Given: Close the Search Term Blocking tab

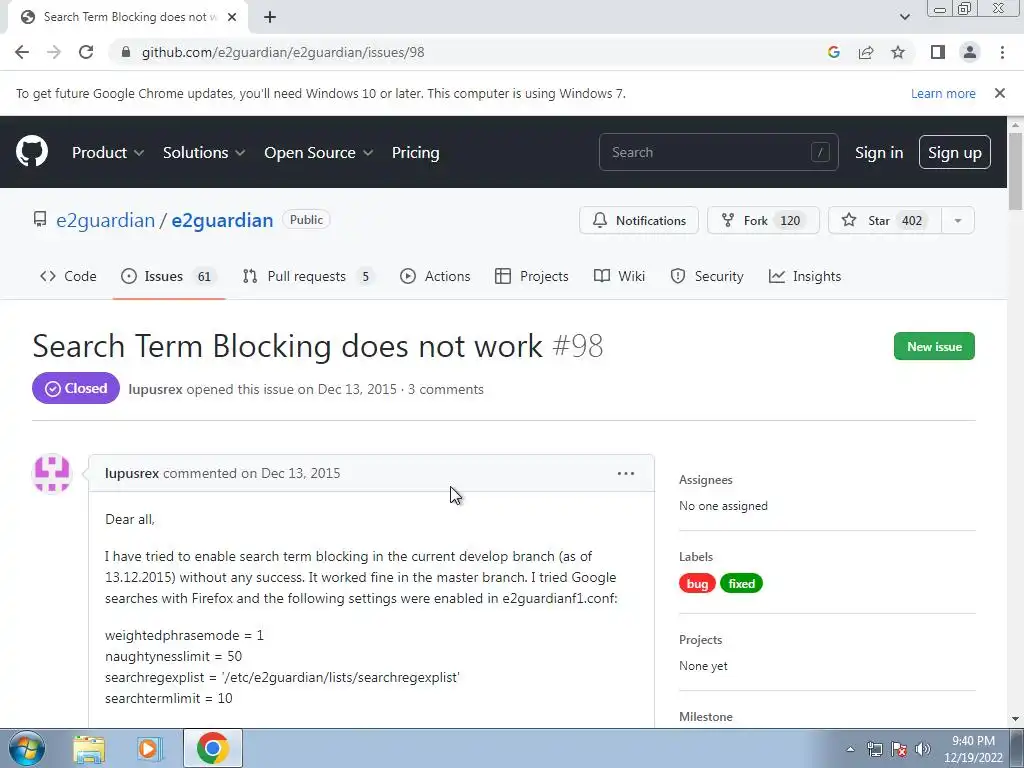Looking at the screenshot, I should coord(232,17).
